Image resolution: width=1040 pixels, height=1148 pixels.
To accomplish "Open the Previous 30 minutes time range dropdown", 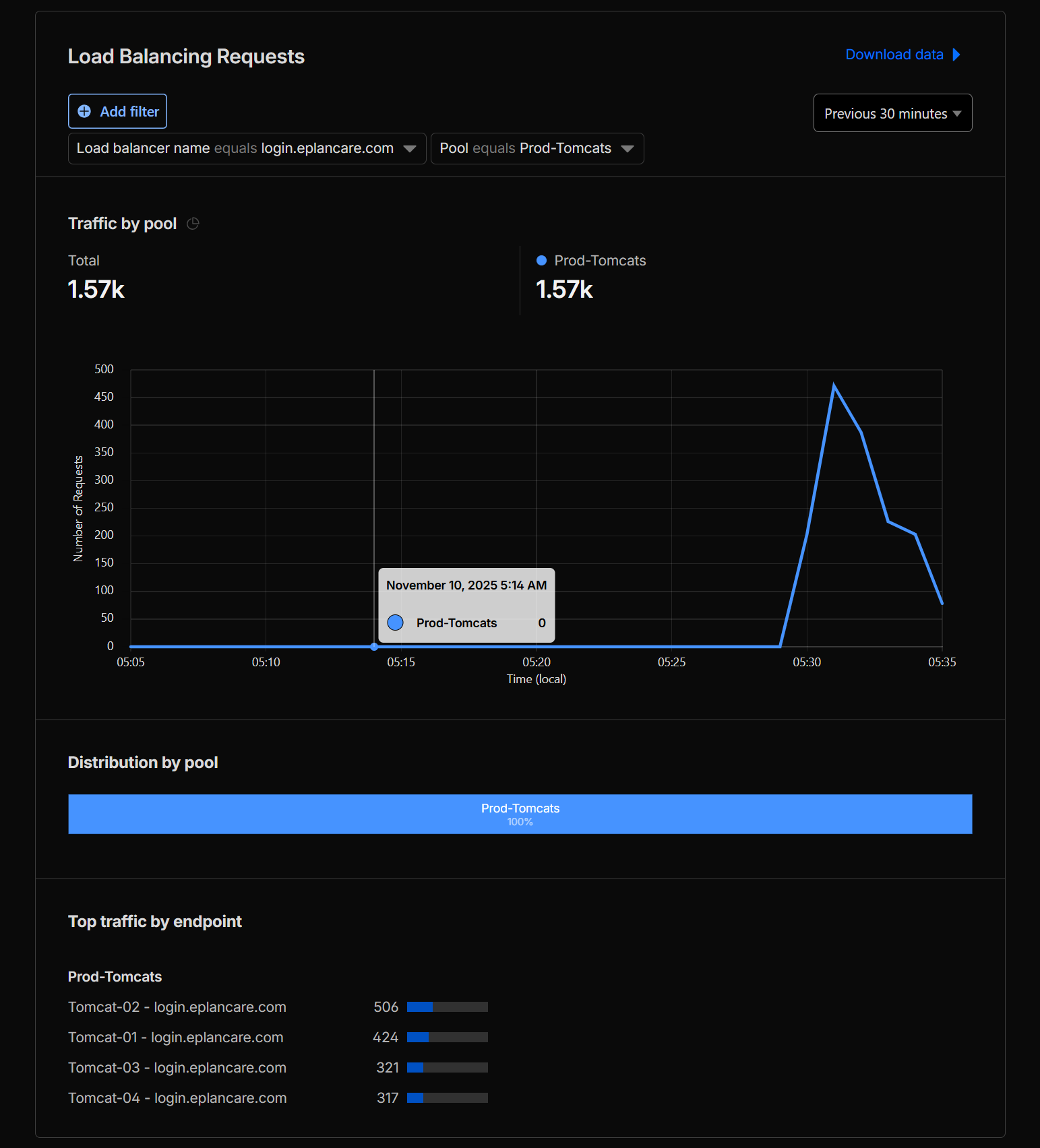I will 892,113.
